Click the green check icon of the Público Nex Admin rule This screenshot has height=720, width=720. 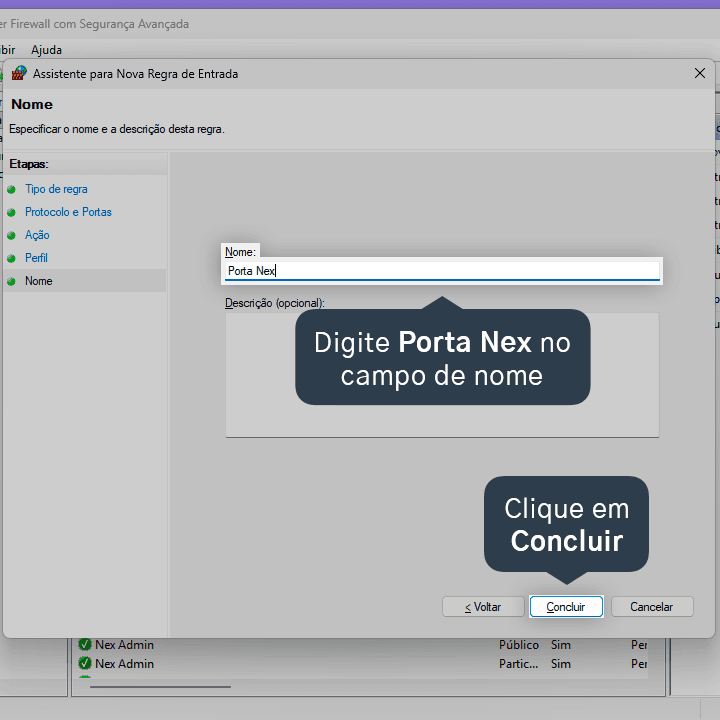point(84,645)
